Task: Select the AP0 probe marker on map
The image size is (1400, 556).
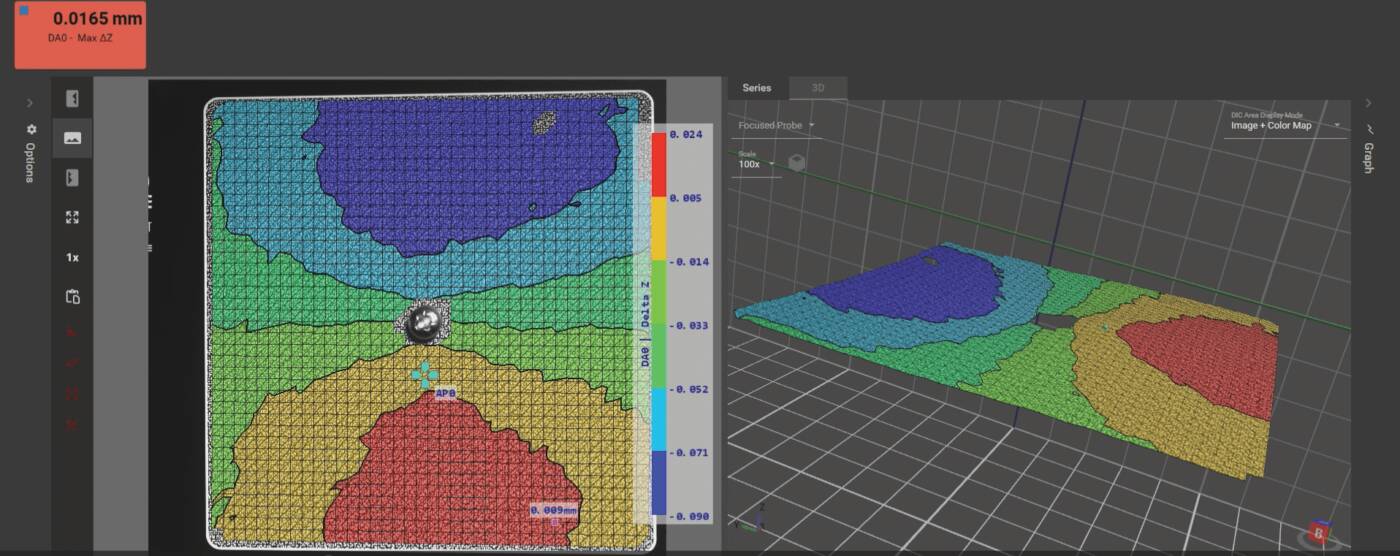Action: point(425,376)
